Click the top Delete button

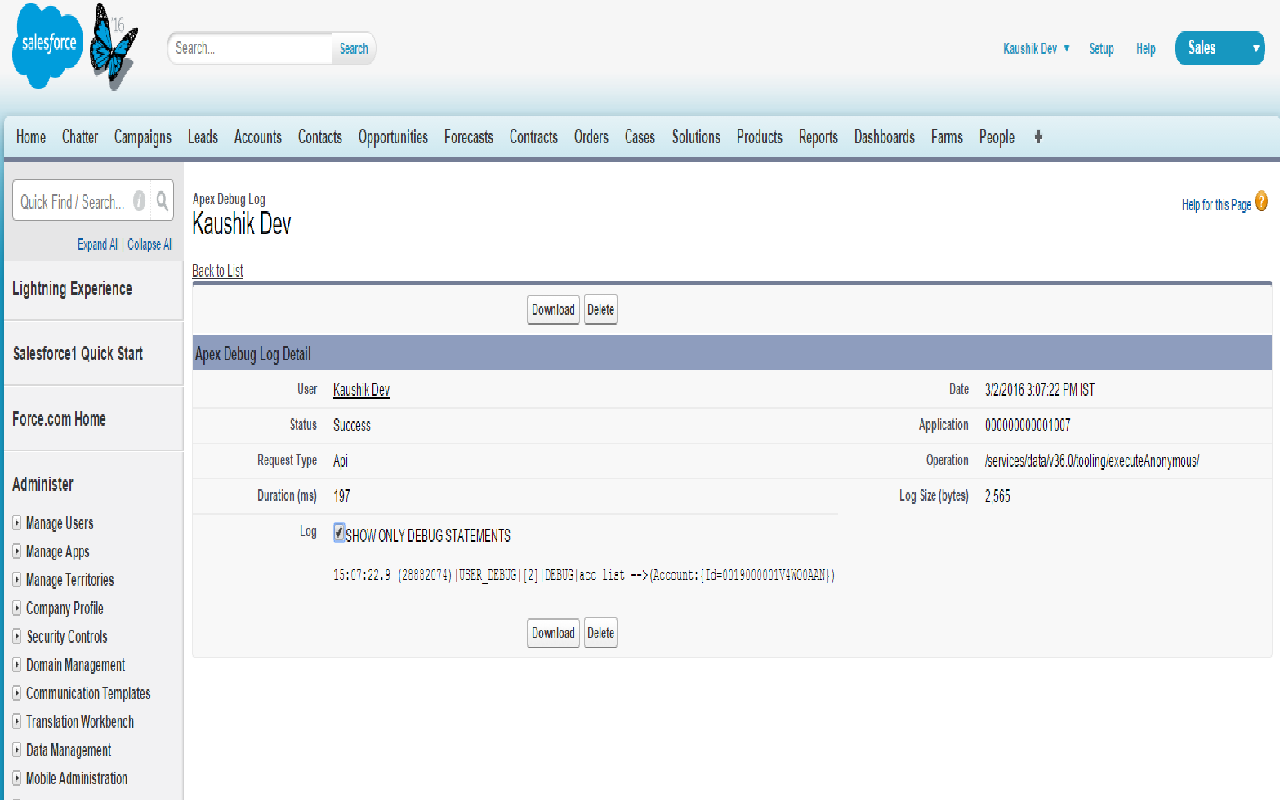pyautogui.click(x=601, y=310)
